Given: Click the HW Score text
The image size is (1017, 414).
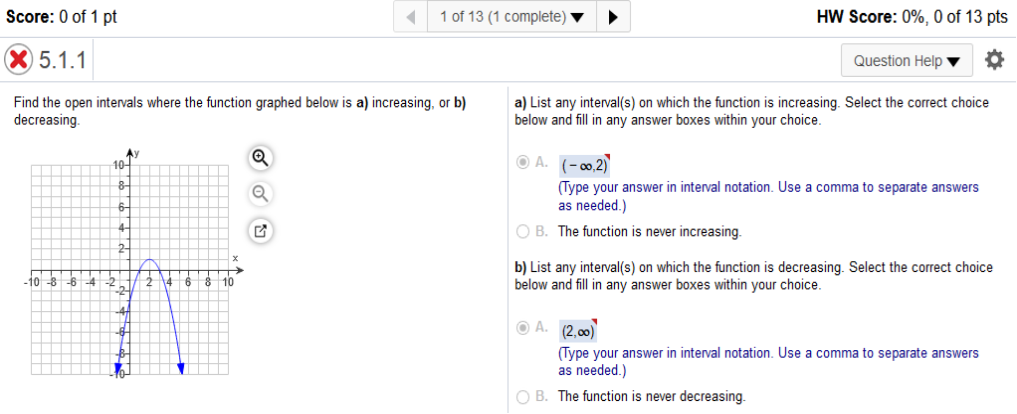Looking at the screenshot, I should click(913, 17).
